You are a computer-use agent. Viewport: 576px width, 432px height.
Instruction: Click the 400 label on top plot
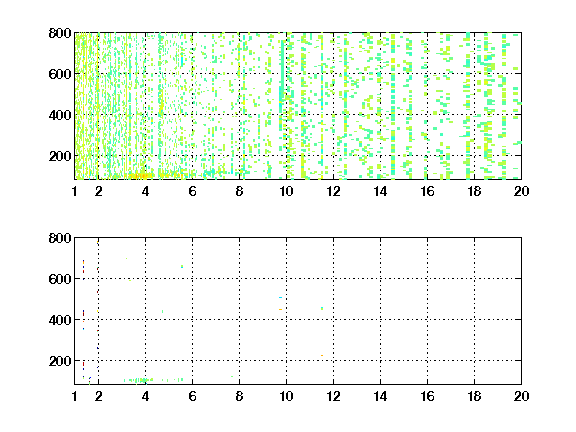(x=60, y=115)
